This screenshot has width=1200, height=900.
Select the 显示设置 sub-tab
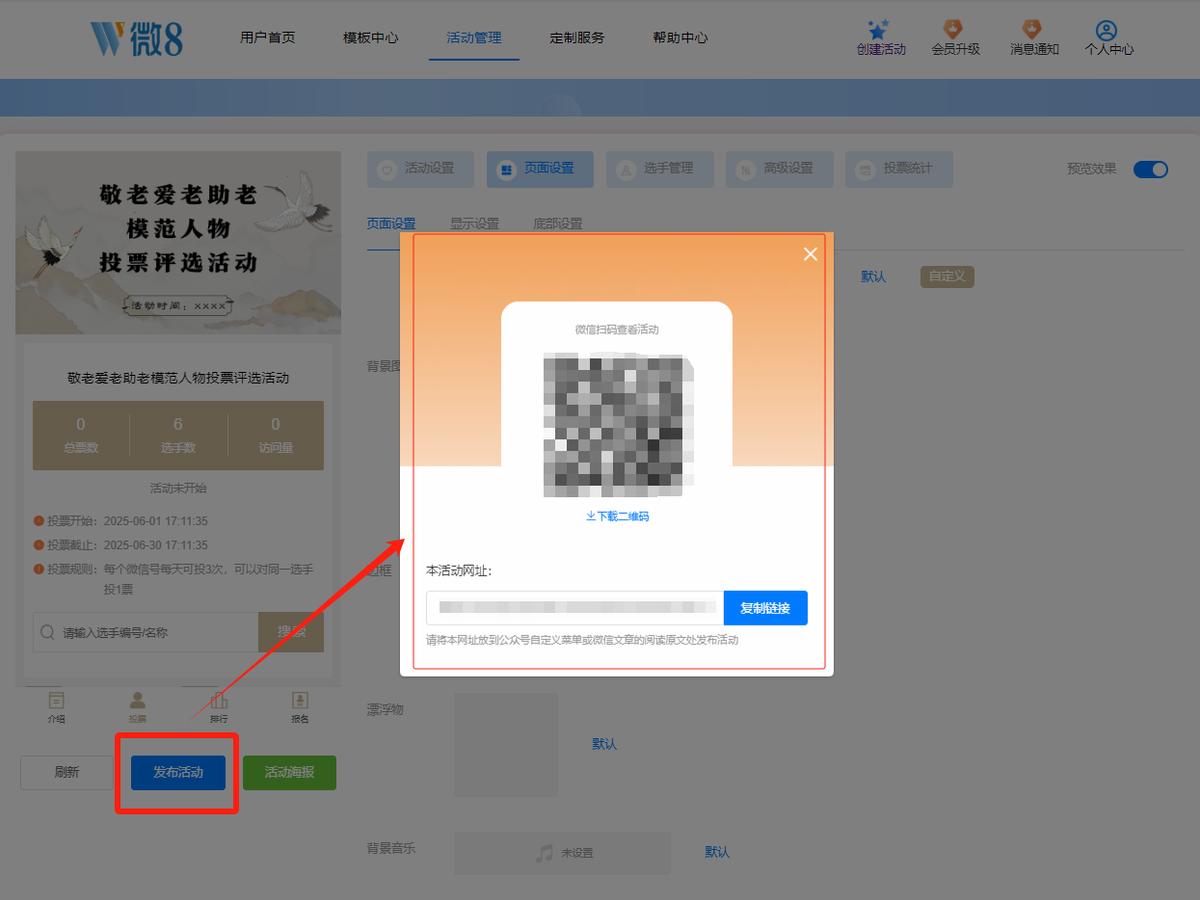click(x=474, y=224)
